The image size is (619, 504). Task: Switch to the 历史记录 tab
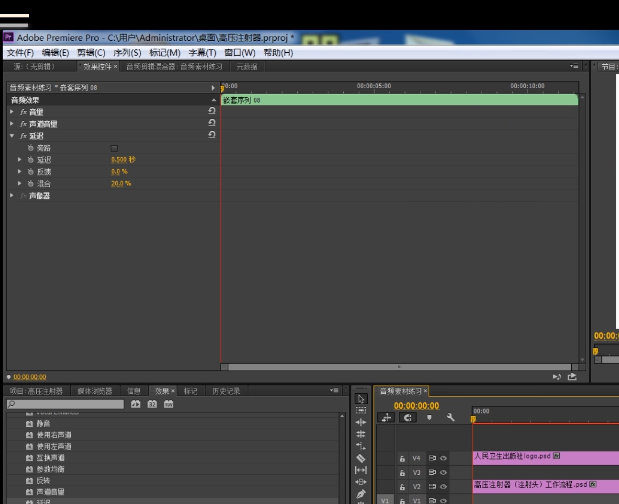tap(225, 391)
